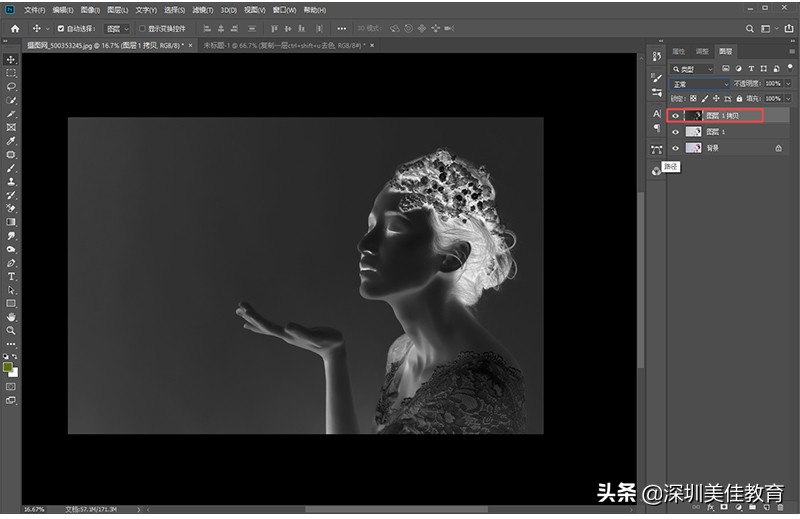The width and height of the screenshot is (800, 519).
Task: Select the Crop tool
Action: 11,114
